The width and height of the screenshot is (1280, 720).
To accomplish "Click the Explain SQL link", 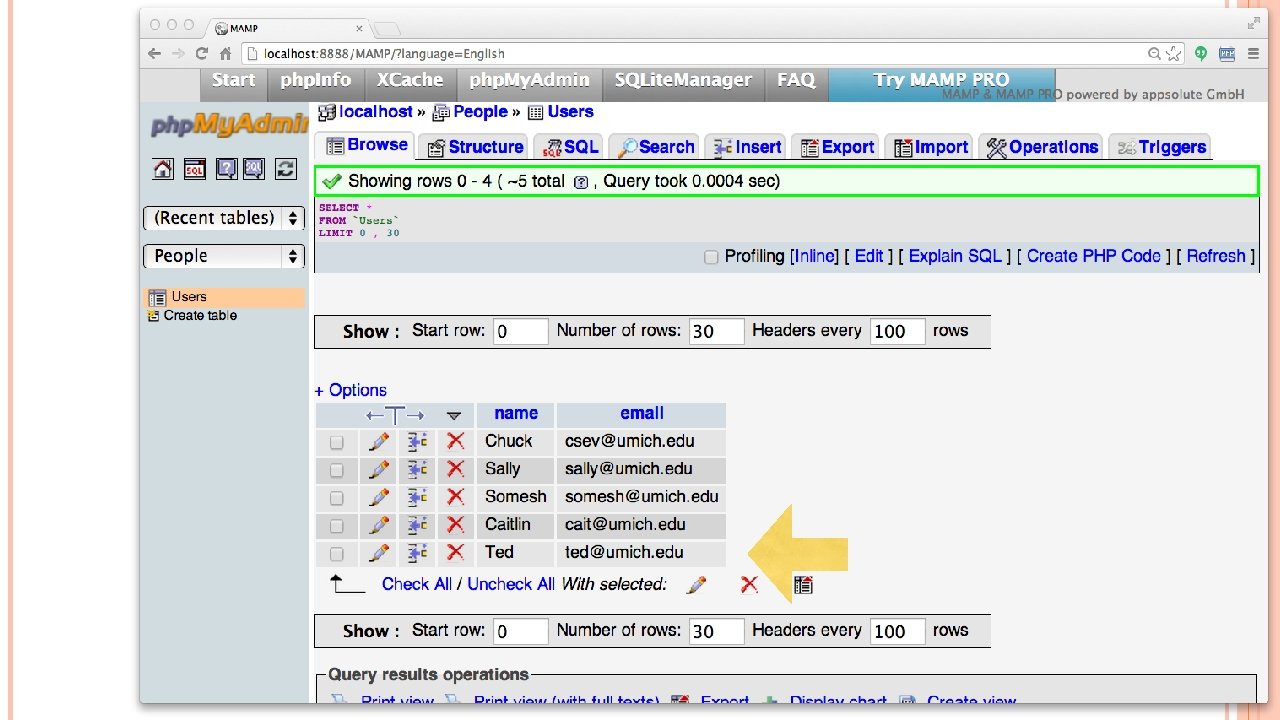I will click(x=955, y=256).
